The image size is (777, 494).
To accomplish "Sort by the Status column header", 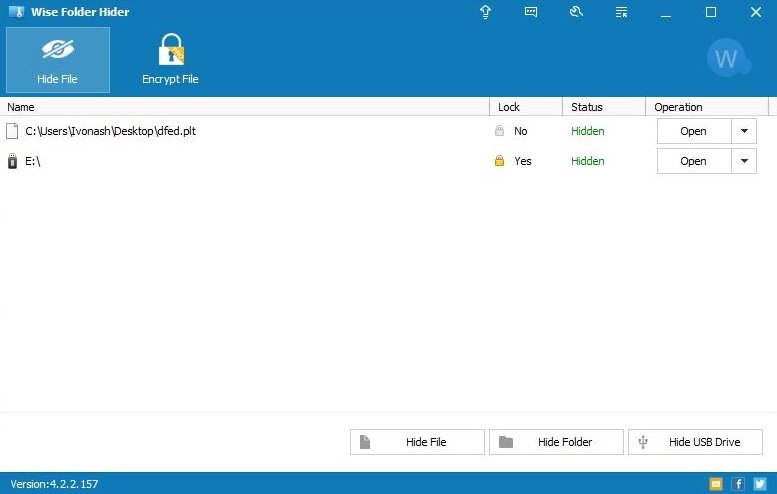I will (x=604, y=107).
